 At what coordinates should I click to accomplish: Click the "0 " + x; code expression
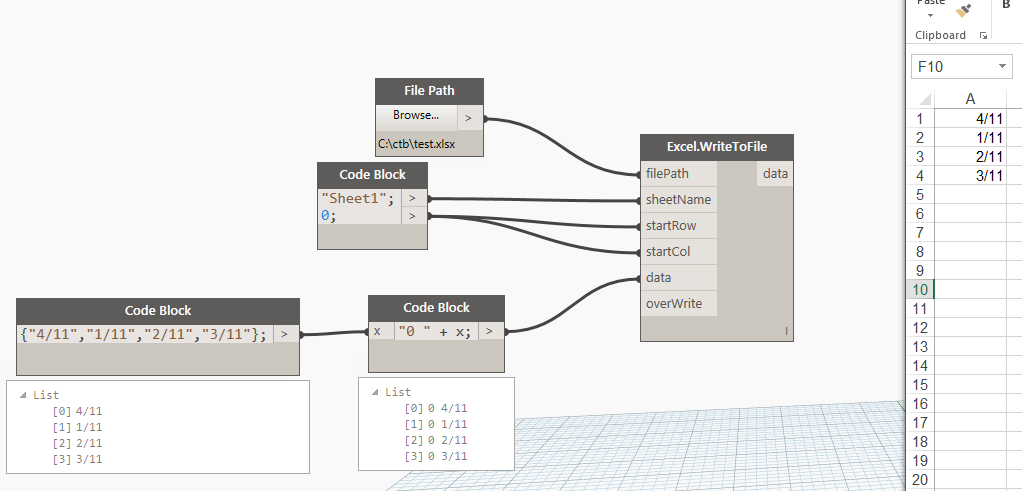tap(435, 331)
